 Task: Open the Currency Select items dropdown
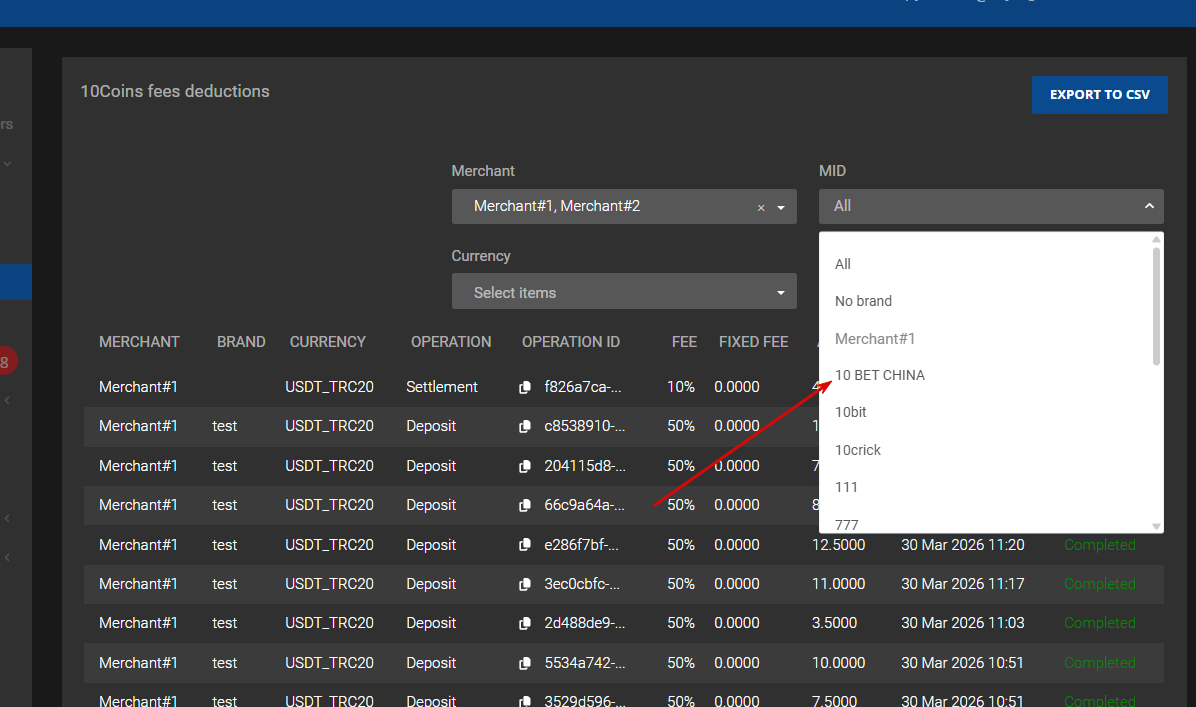click(623, 292)
